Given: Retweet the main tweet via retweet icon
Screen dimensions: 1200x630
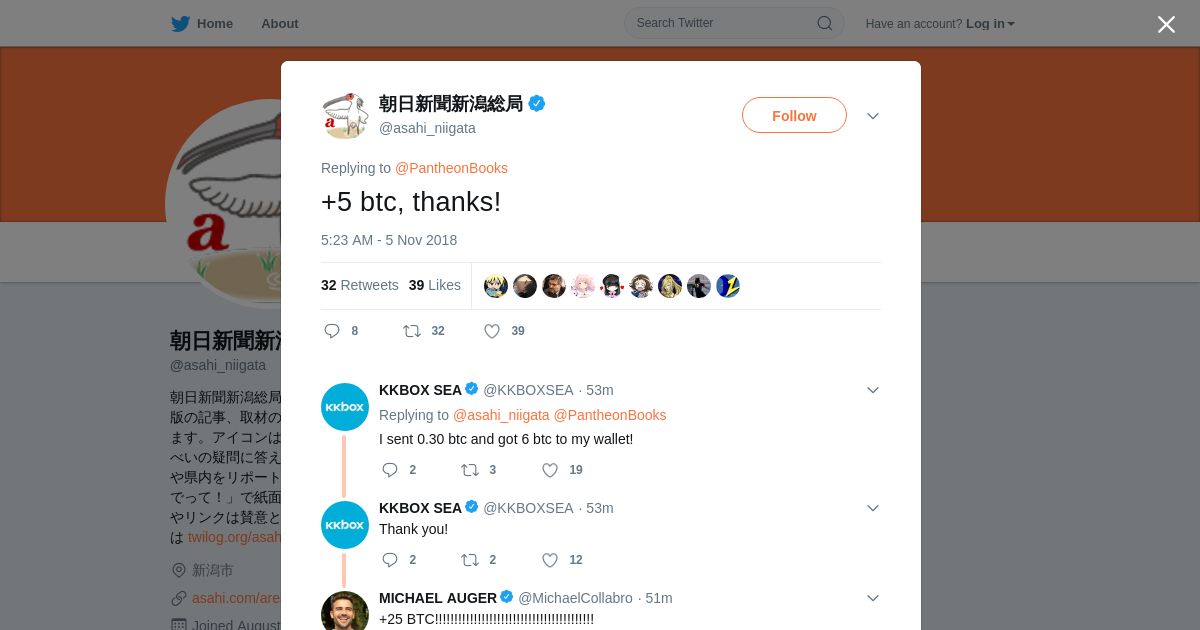Looking at the screenshot, I should click(412, 331).
